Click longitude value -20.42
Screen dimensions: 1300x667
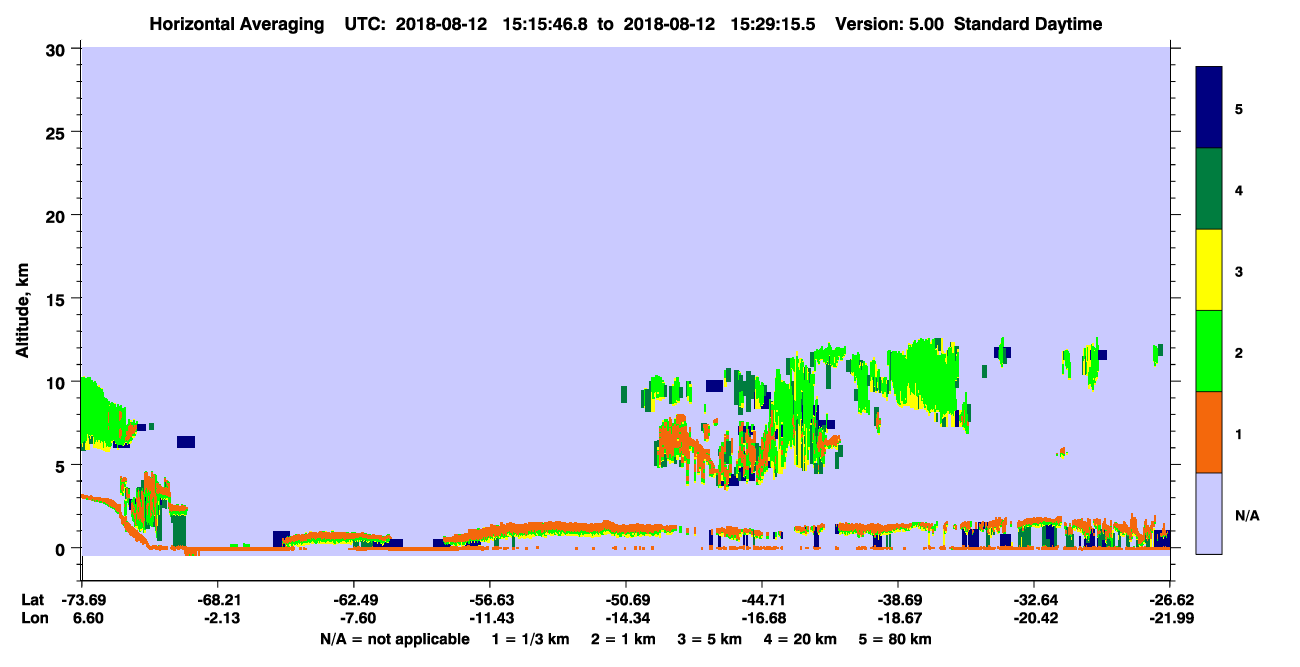(x=1033, y=618)
